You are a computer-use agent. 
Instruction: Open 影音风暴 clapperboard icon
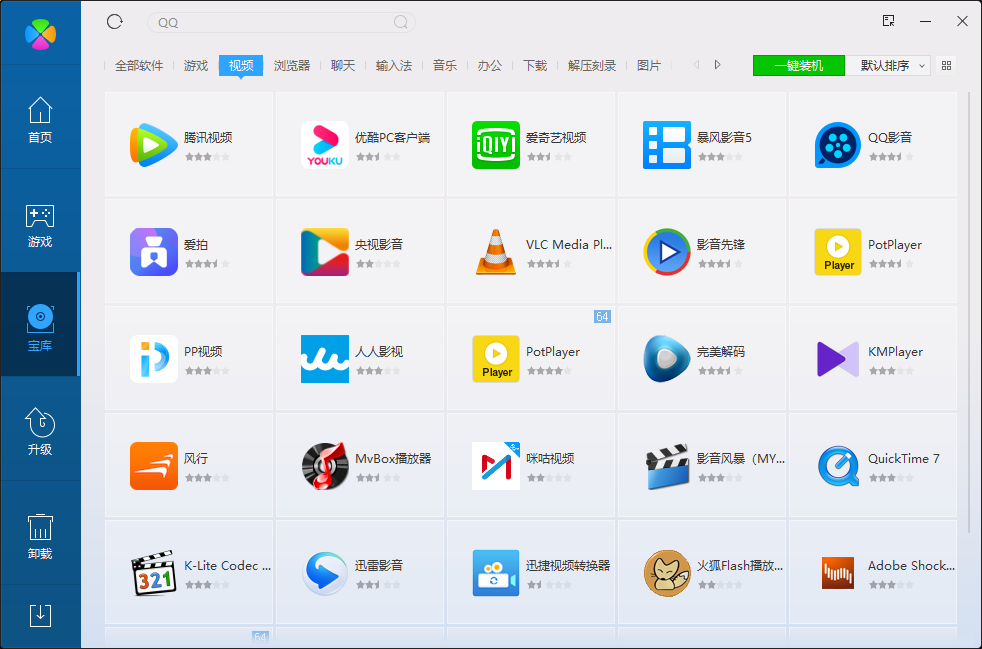[x=666, y=465]
